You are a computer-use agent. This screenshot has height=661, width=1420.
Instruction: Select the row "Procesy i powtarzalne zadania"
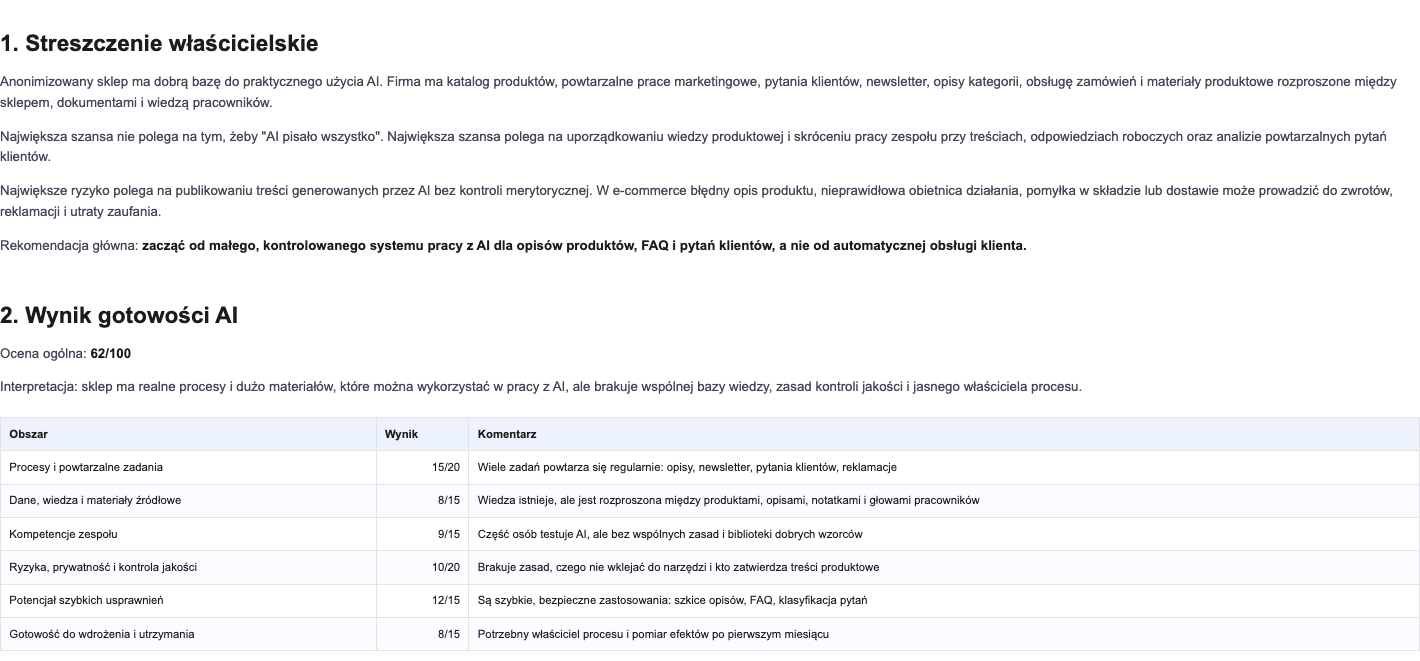coord(710,467)
